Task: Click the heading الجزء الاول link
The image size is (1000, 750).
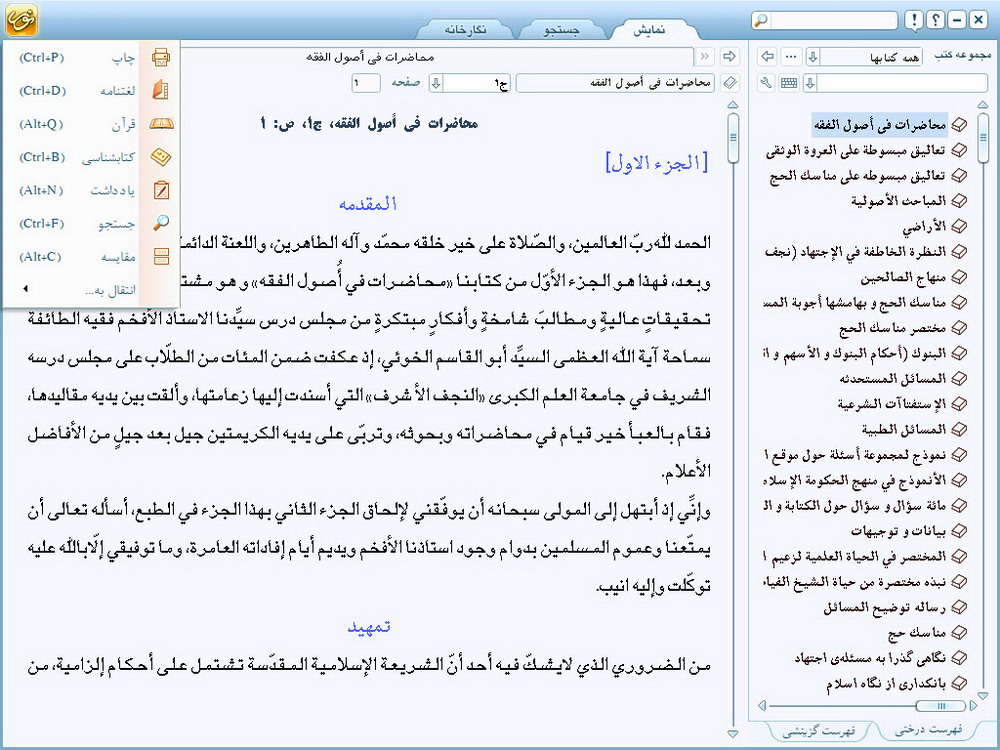Action: (x=656, y=163)
